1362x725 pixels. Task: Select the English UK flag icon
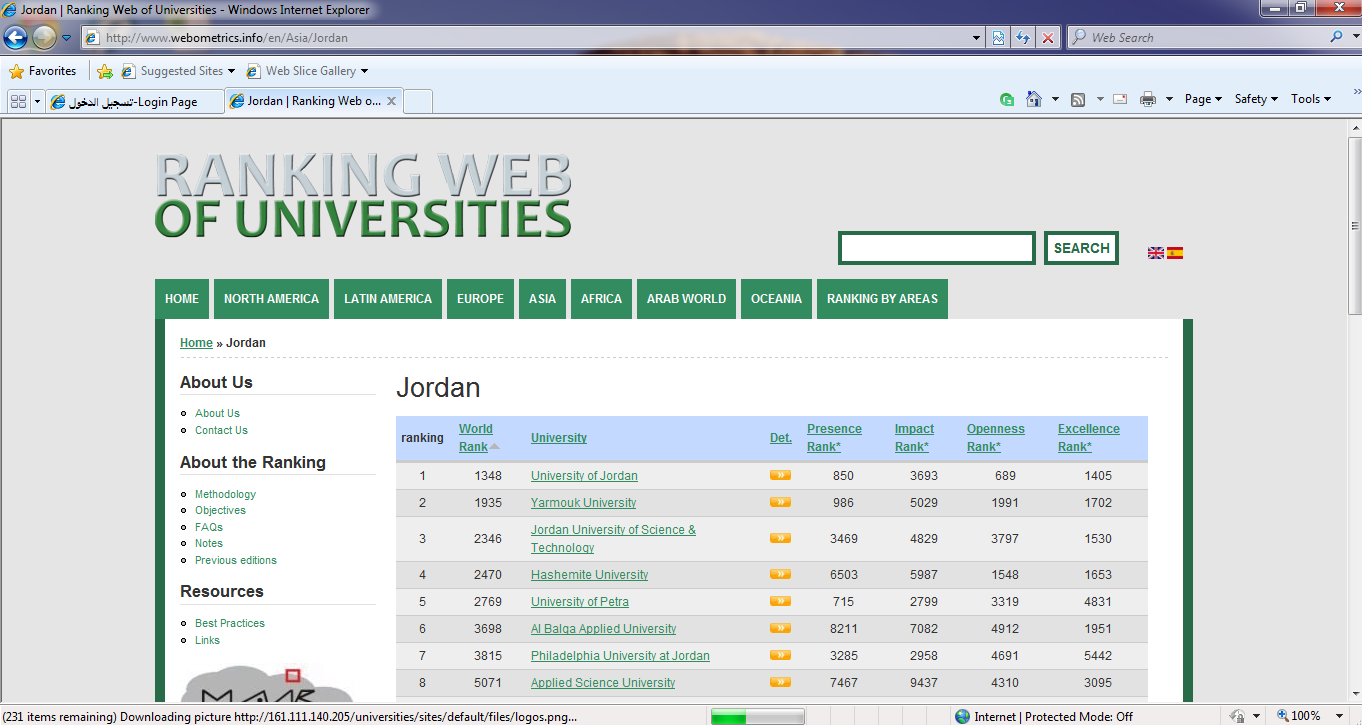pos(1156,253)
